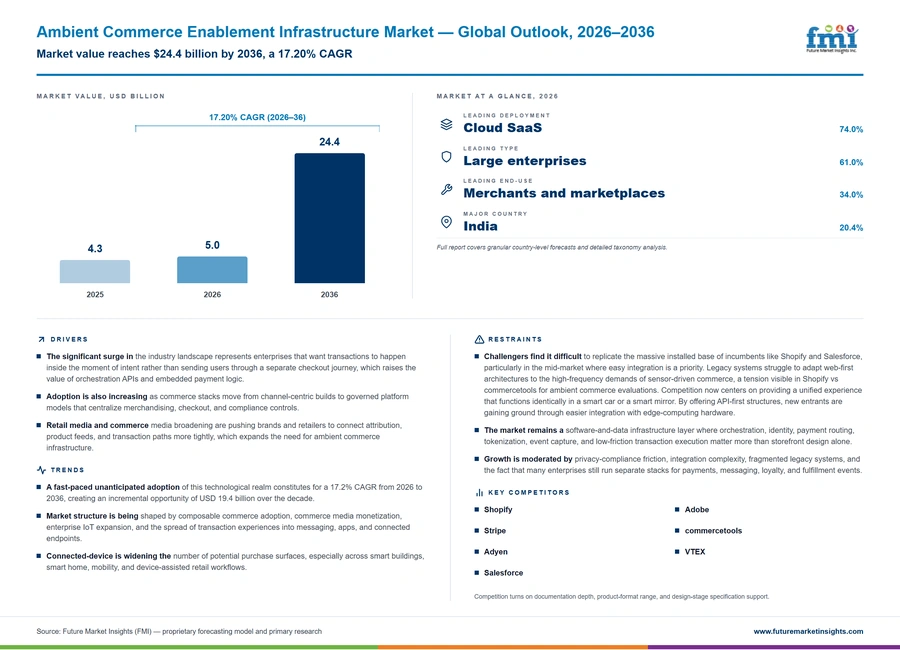
Task: Click the main report title
Action: click(x=346, y=32)
